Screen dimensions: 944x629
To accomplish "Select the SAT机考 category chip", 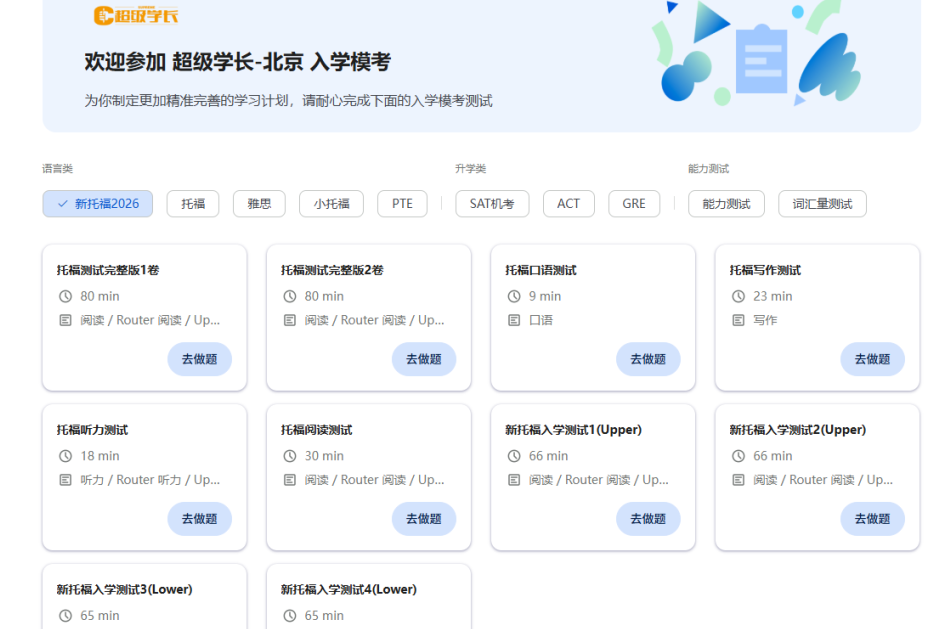I will [x=492, y=203].
